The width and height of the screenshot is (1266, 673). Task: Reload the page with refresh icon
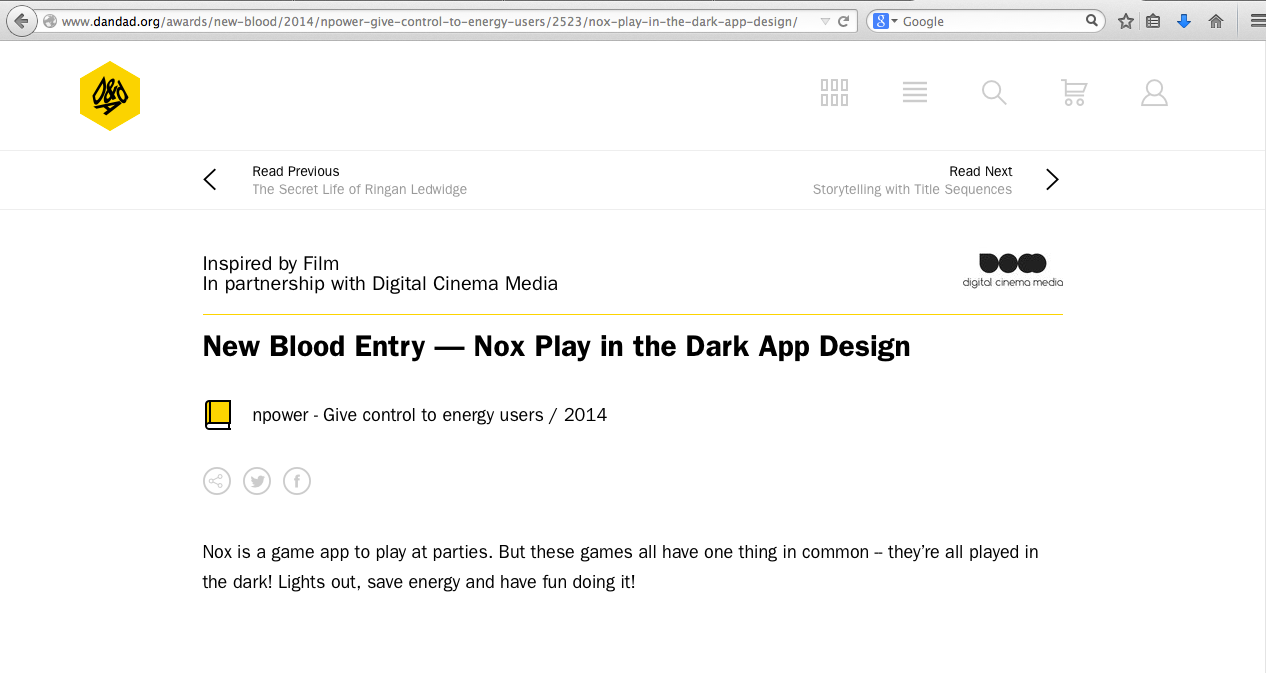[844, 21]
